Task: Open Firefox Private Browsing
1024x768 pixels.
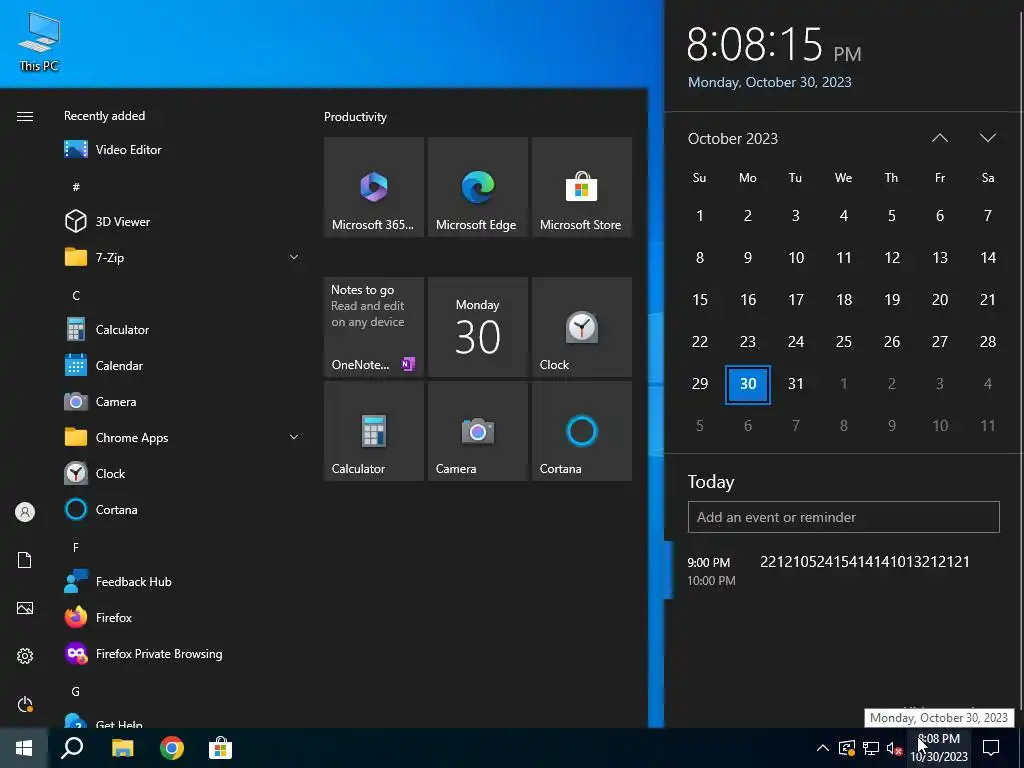Action: click(x=183, y=653)
